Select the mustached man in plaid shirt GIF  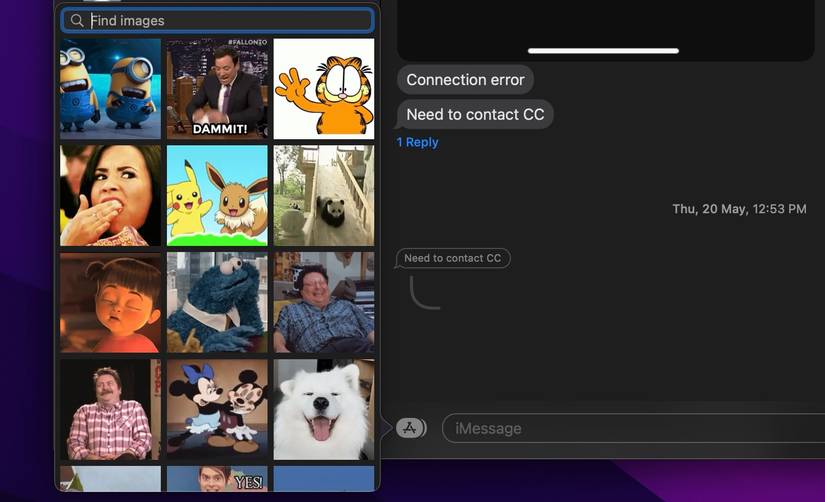click(110, 409)
